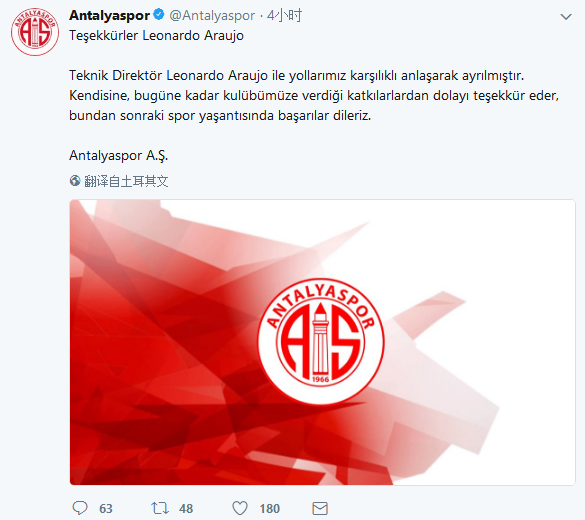Like the tweet with the heart icon
The height and width of the screenshot is (520, 585).
(x=240, y=508)
